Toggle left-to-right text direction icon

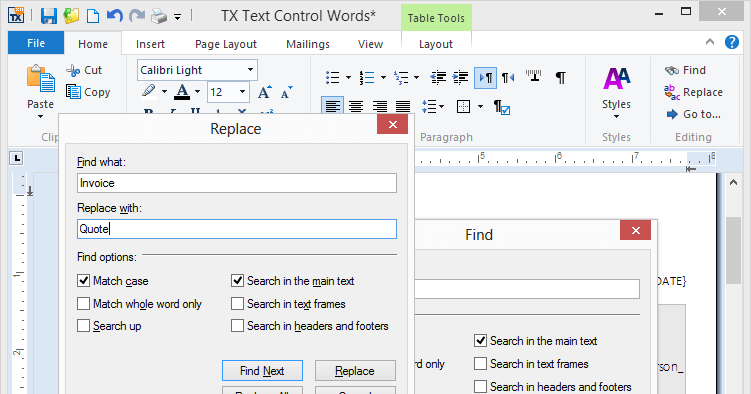click(x=485, y=78)
